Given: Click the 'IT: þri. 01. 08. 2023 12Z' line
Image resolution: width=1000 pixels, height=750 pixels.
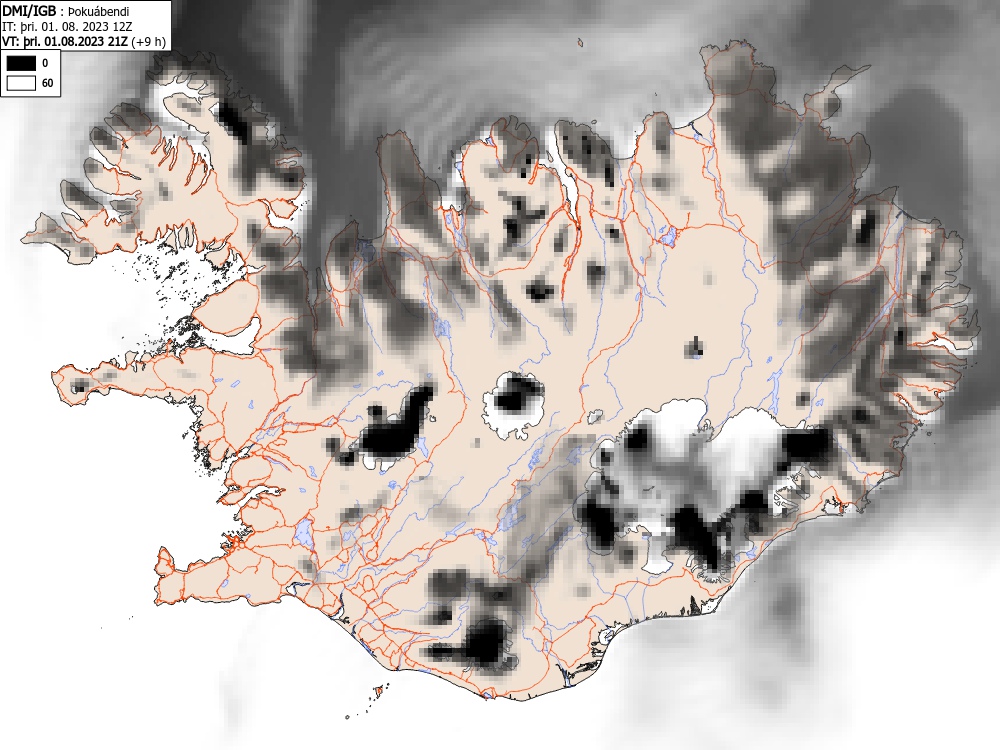Looking at the screenshot, I should (66, 27).
